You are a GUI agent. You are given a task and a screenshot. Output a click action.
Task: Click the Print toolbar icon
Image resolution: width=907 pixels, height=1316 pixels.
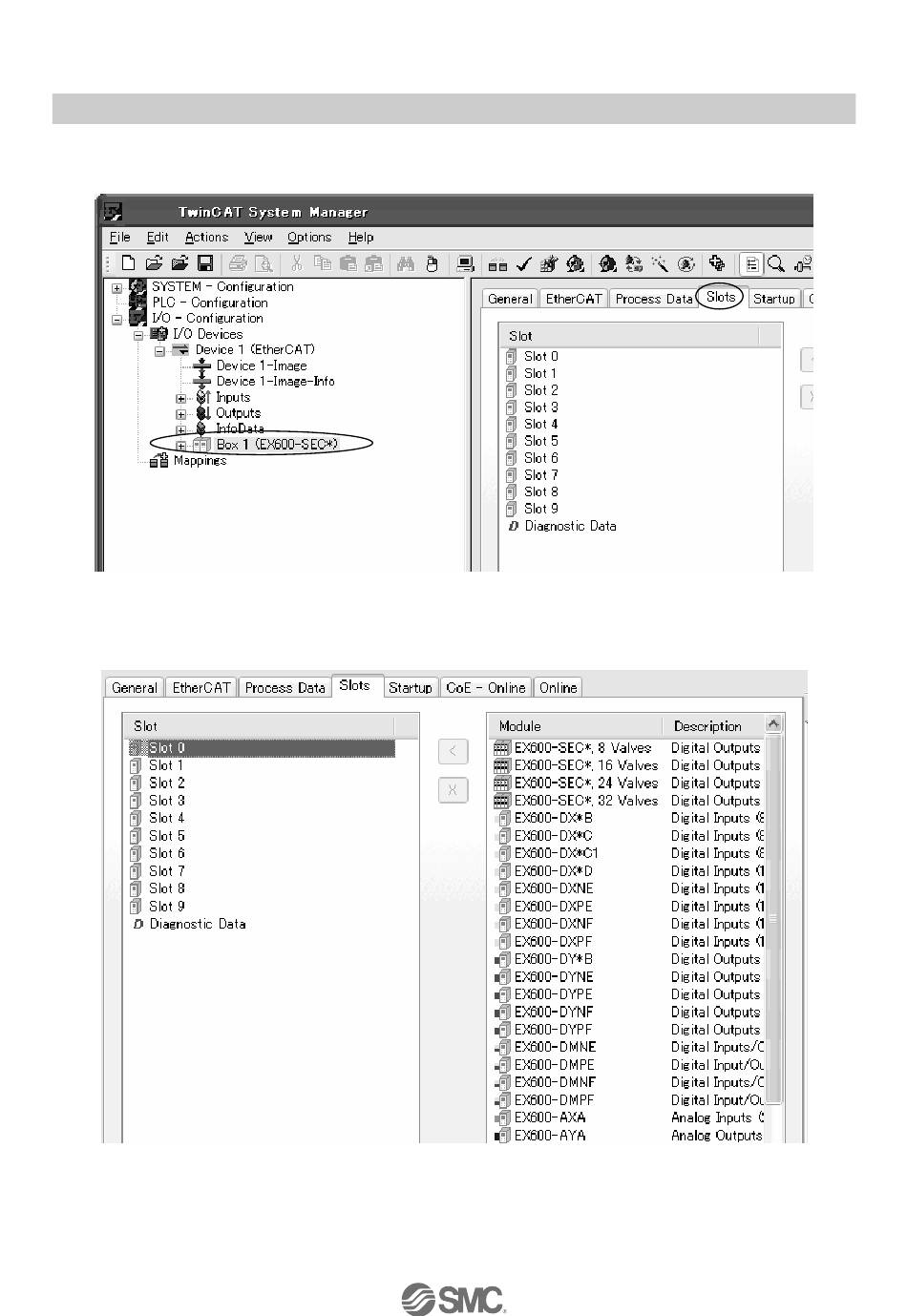click(x=238, y=263)
